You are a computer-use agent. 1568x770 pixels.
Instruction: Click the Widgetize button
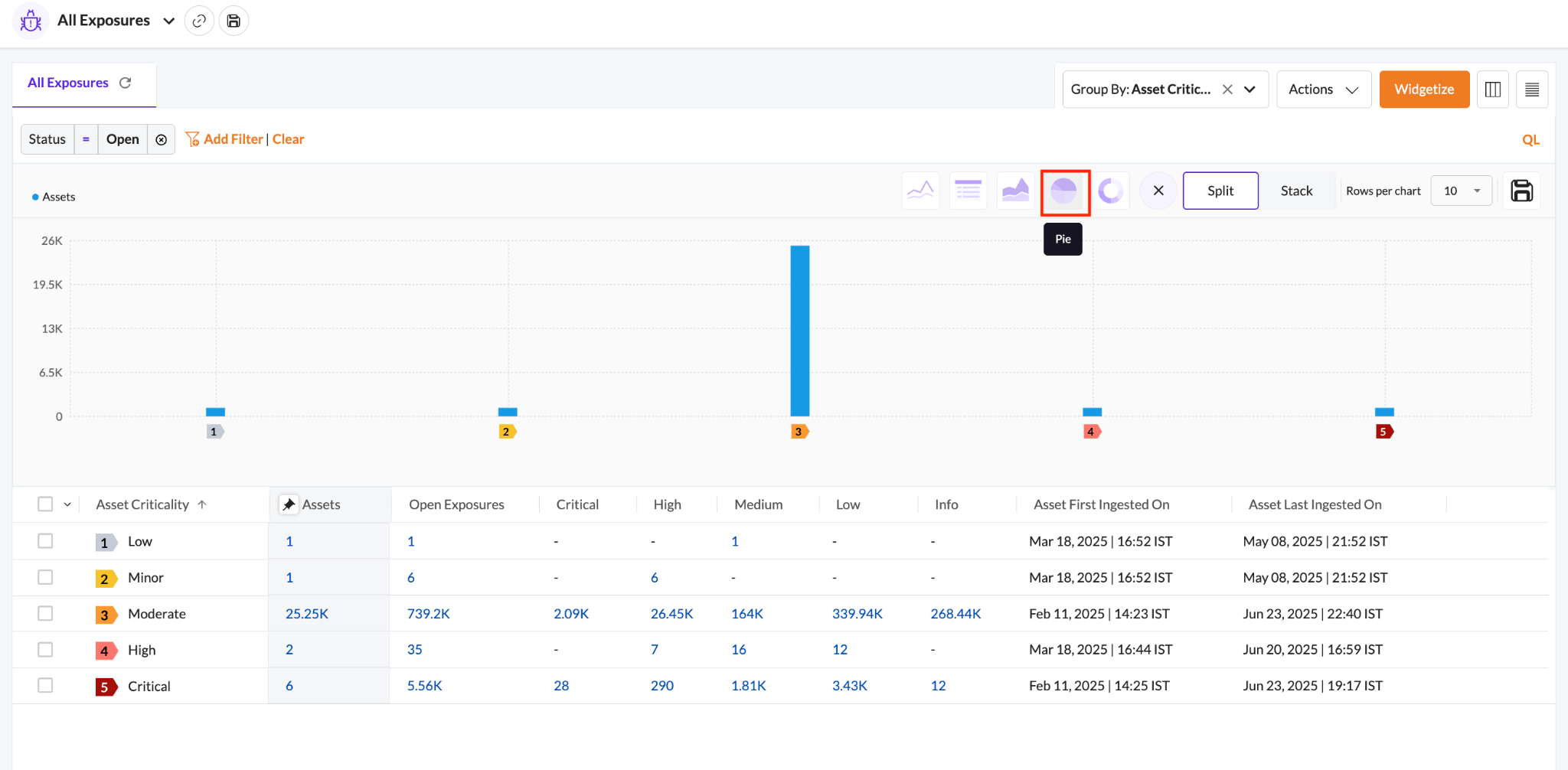[1424, 90]
